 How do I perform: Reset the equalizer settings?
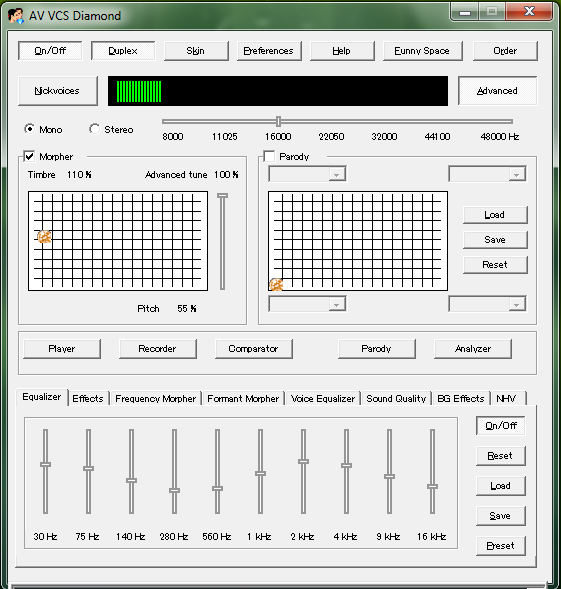(501, 456)
